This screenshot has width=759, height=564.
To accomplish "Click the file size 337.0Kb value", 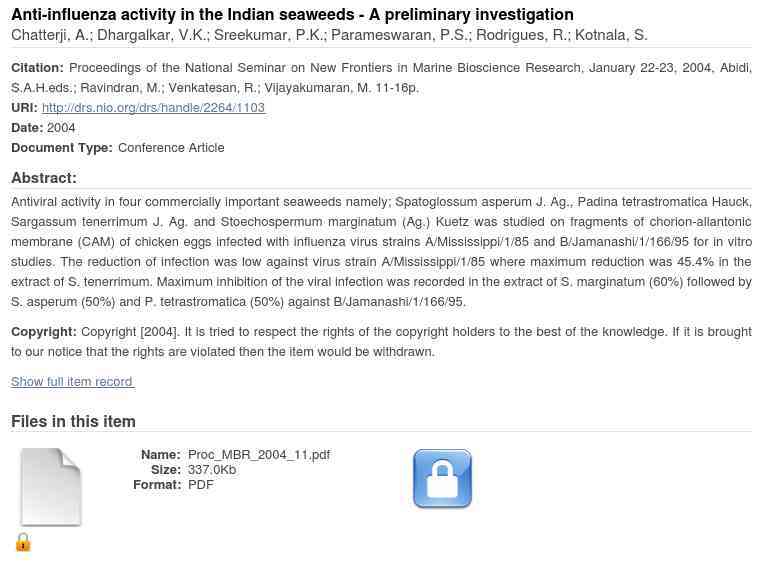I will [x=212, y=470].
